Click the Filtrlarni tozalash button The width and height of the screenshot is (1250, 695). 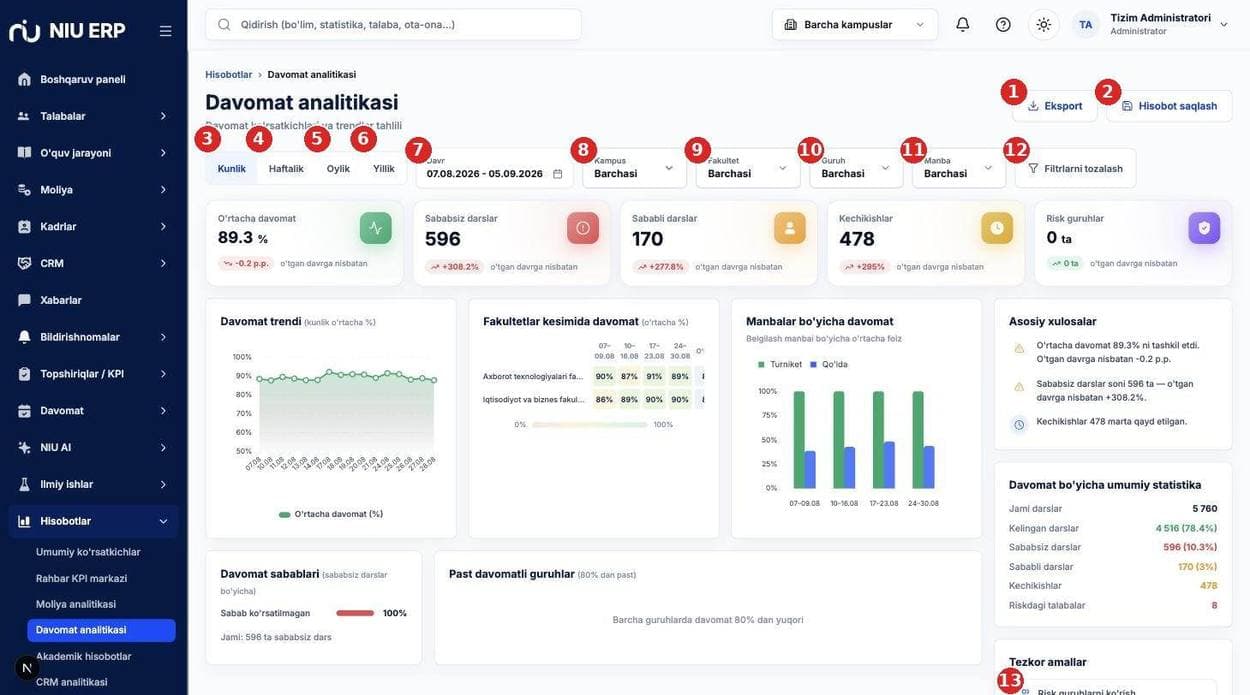coord(1075,168)
